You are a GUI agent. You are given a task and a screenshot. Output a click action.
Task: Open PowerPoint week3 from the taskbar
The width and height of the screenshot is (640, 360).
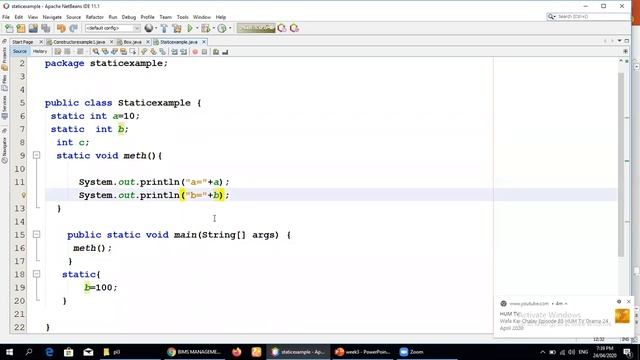pos(362,352)
